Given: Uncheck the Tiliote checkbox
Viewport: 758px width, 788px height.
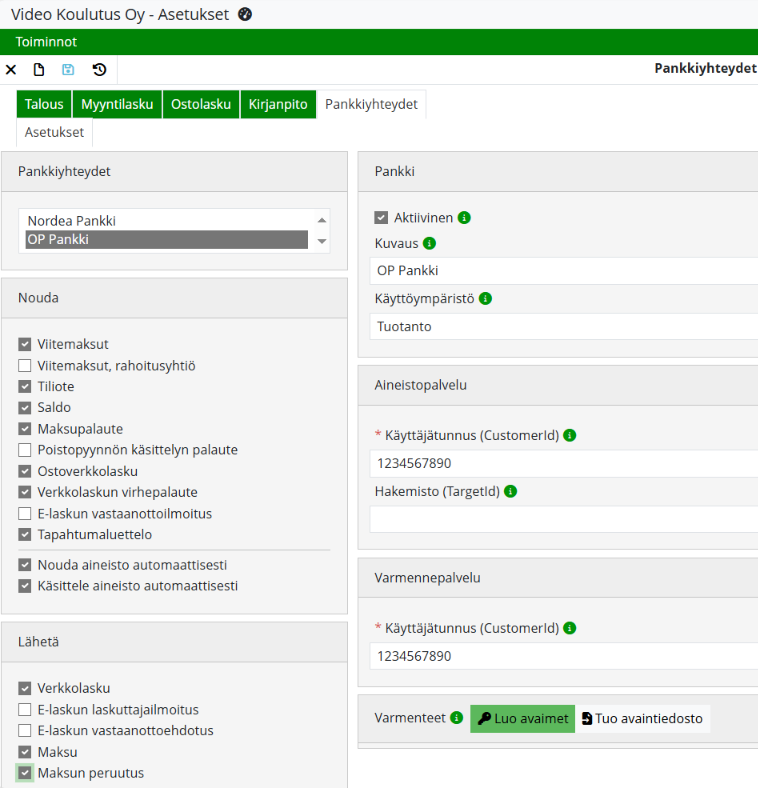Looking at the screenshot, I should pyautogui.click(x=25, y=387).
